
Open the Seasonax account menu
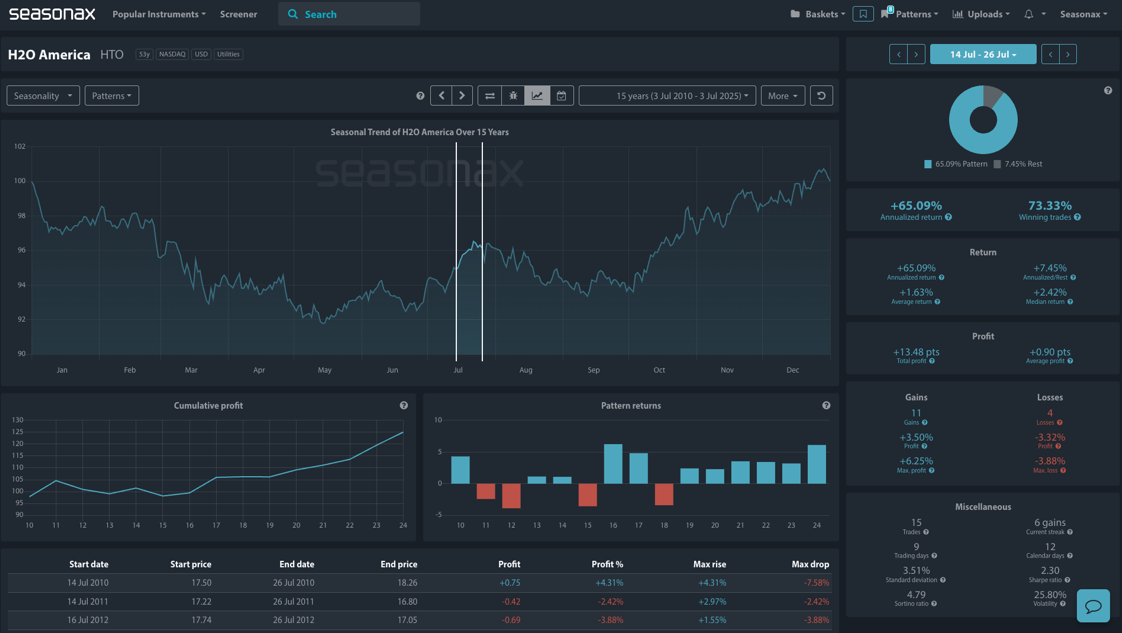(1083, 14)
